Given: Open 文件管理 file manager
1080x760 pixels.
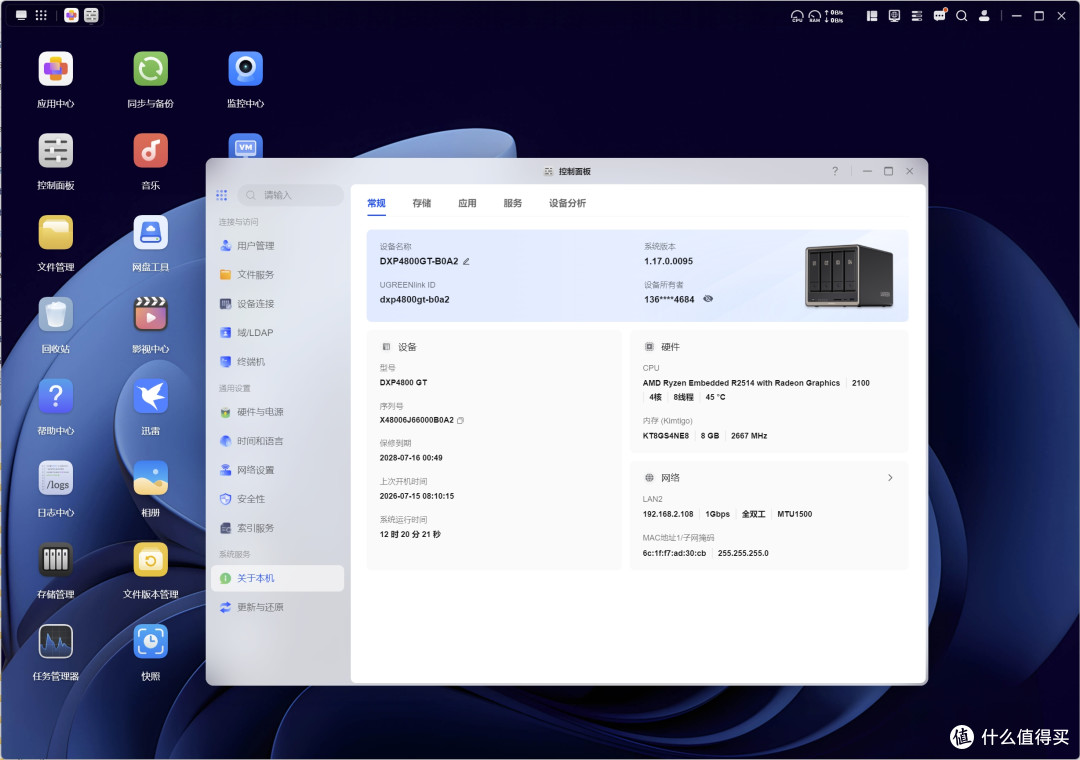Looking at the screenshot, I should click(56, 233).
